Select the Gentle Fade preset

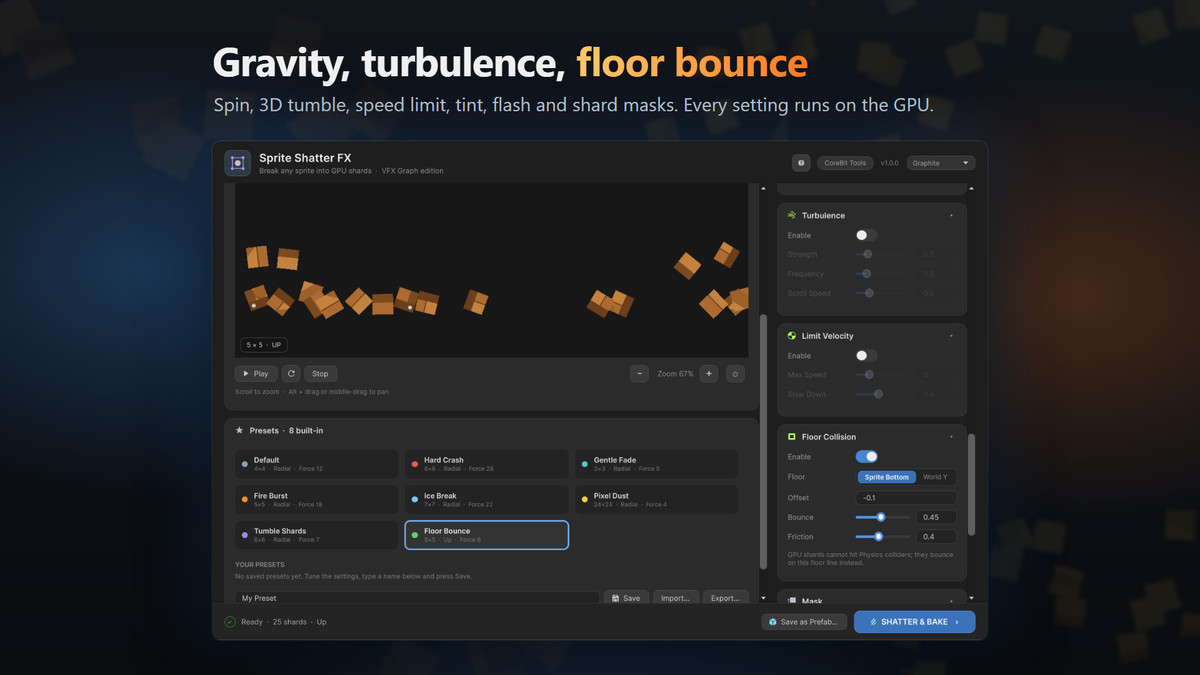pos(656,464)
